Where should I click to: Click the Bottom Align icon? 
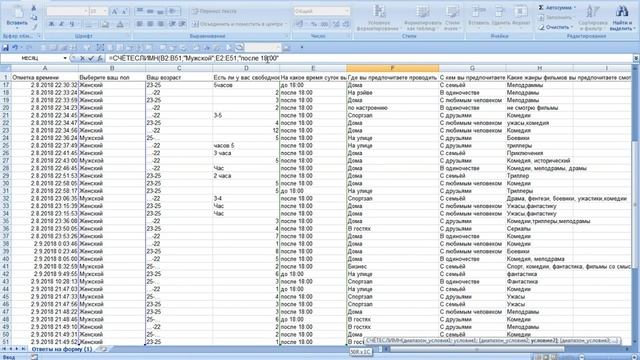point(160,11)
